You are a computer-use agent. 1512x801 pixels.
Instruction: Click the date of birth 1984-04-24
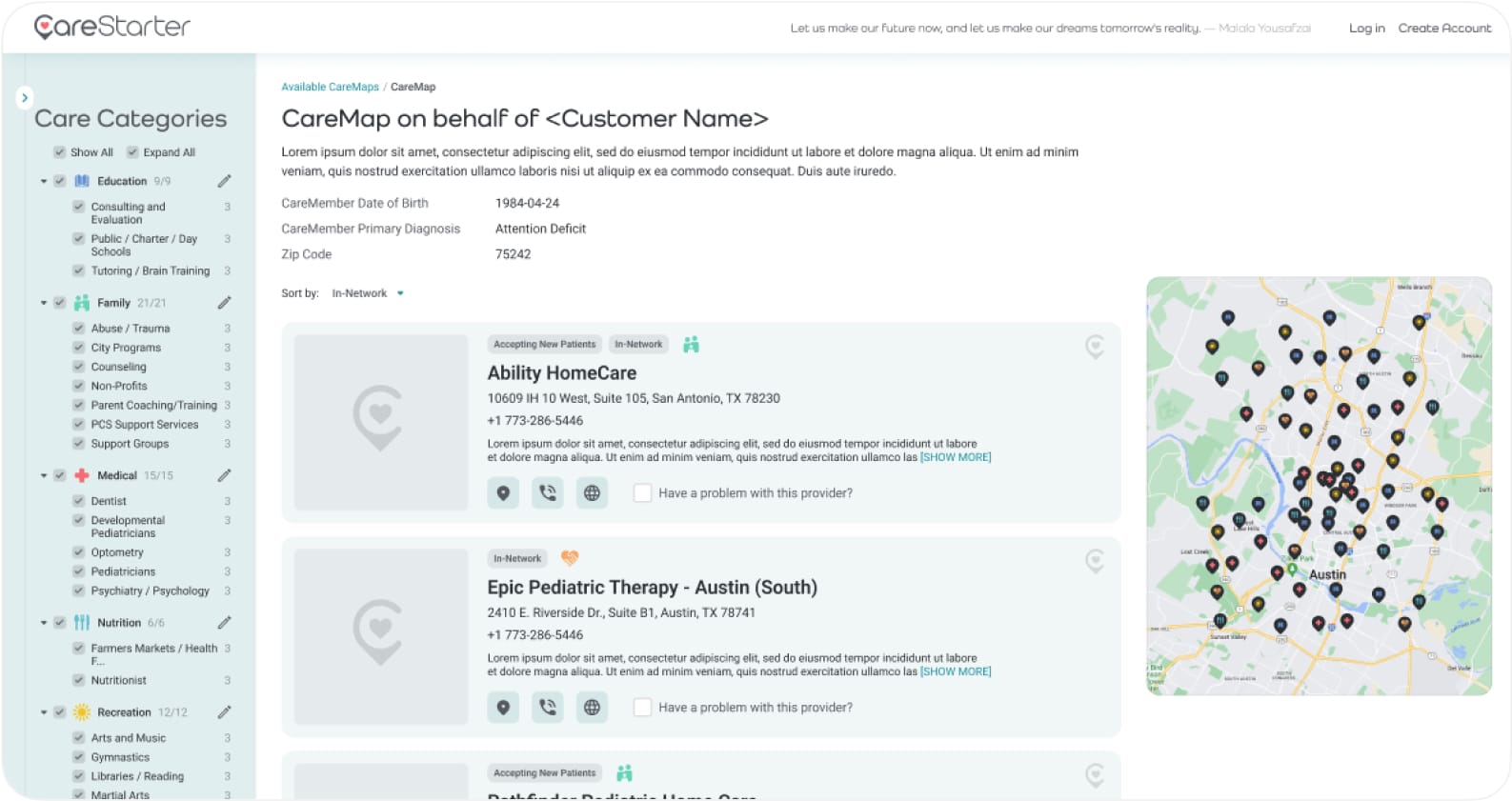(528, 203)
